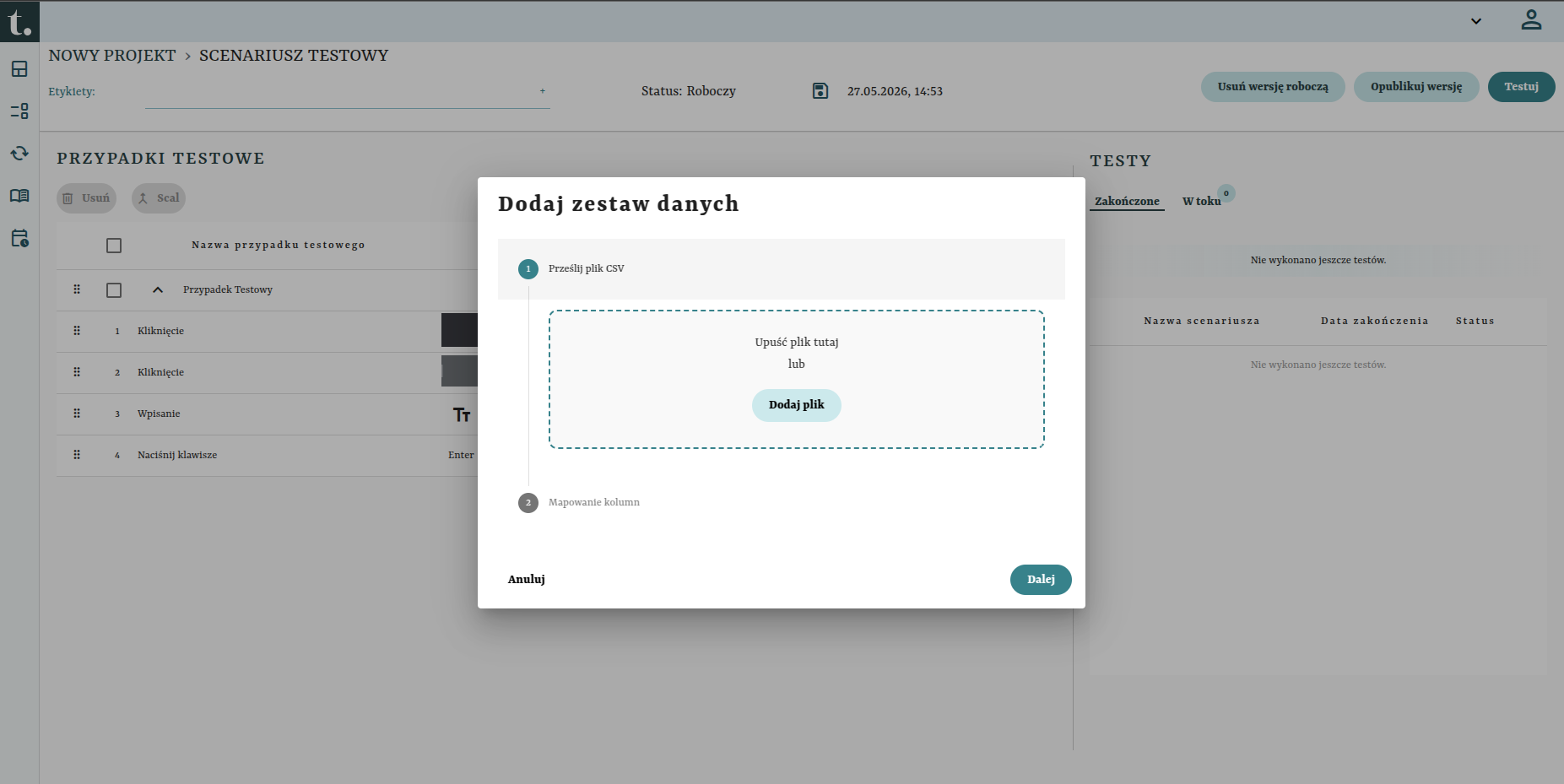Collapse the Przypadek Testowy row
Image resolution: width=1564 pixels, height=784 pixels.
point(158,289)
